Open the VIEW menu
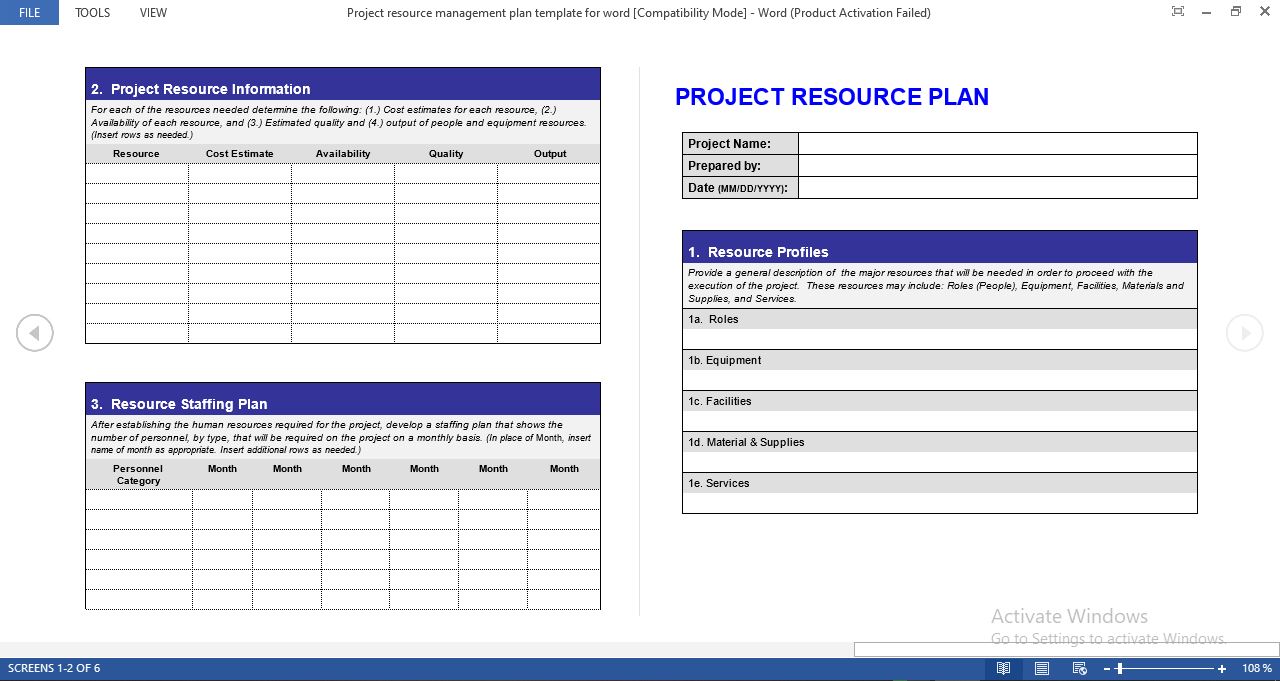The width and height of the screenshot is (1280, 681). click(153, 12)
